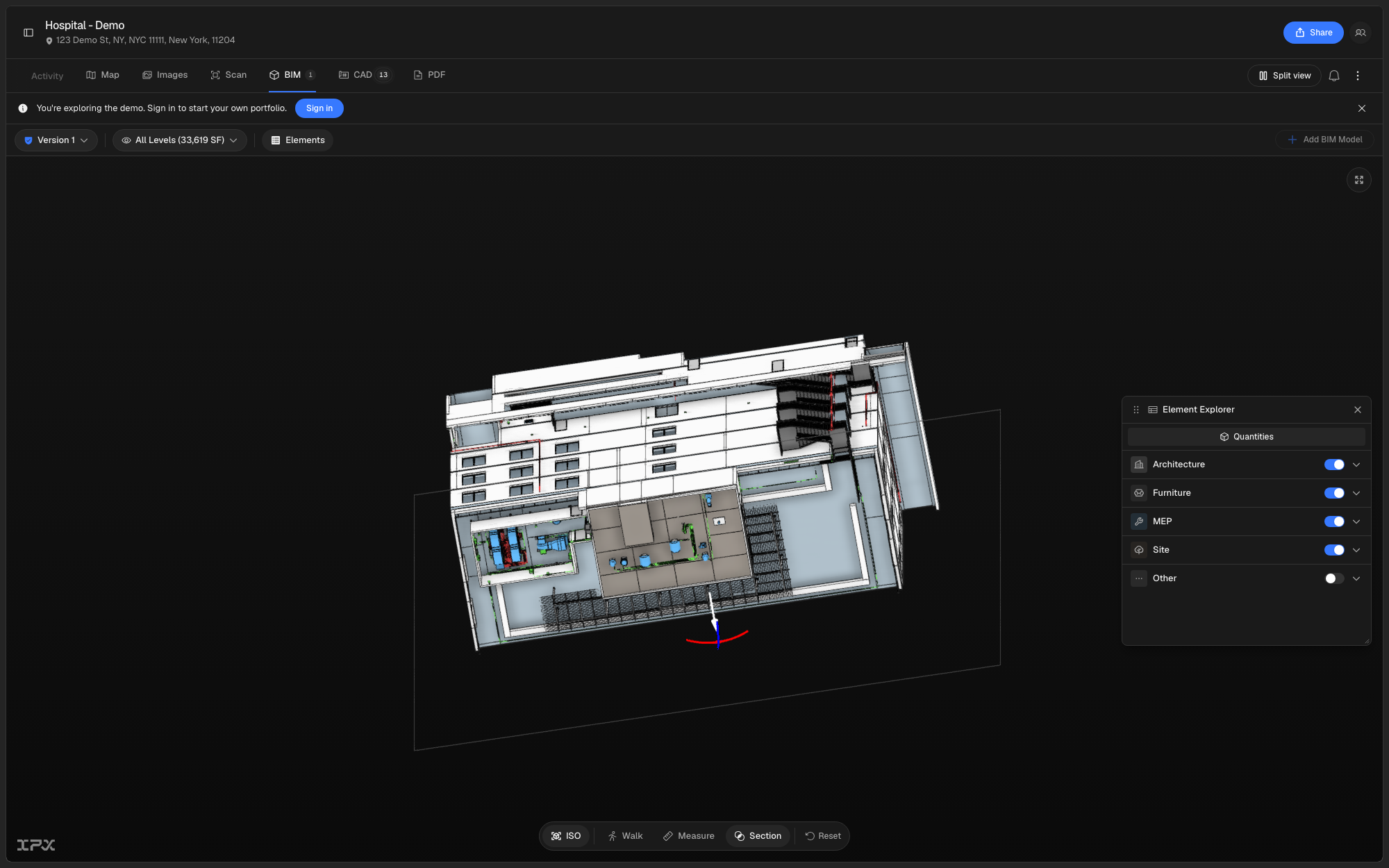Image resolution: width=1389 pixels, height=868 pixels.
Task: Activate the Walk navigation mode
Action: coord(625,836)
